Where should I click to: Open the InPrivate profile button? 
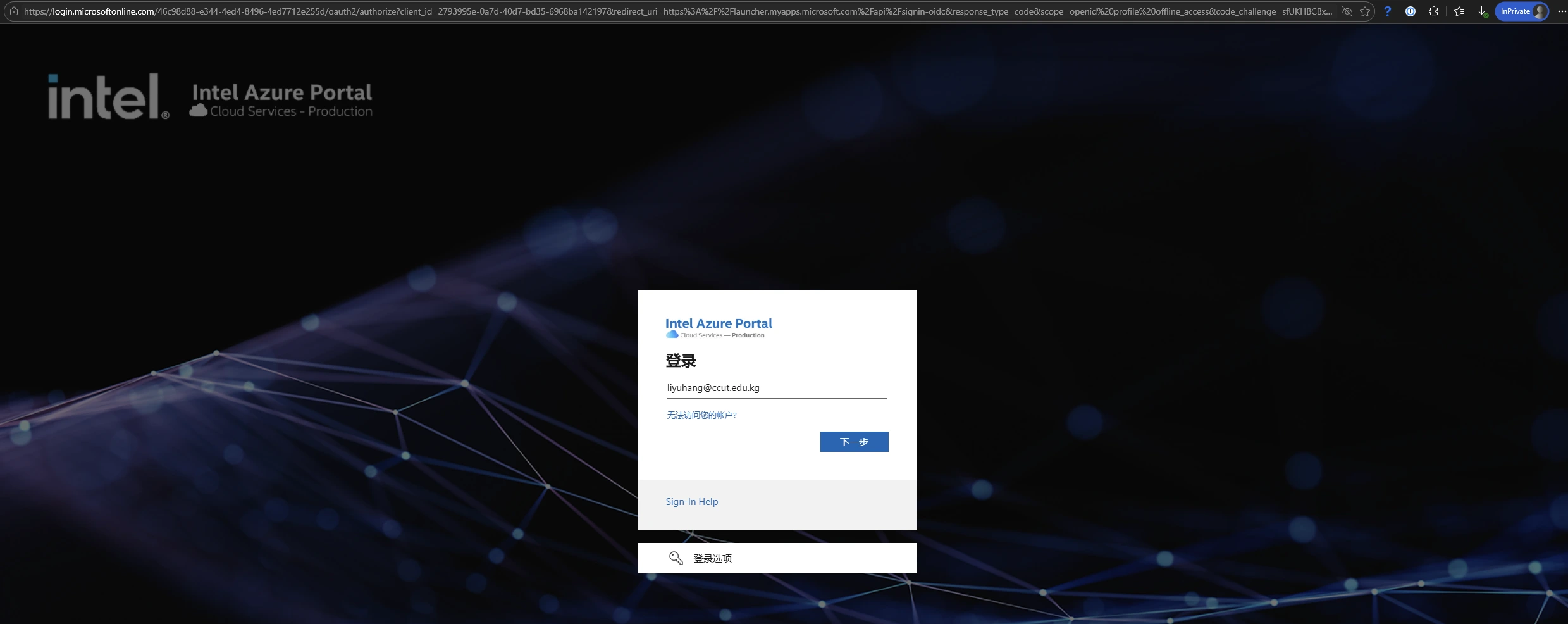[x=1521, y=11]
